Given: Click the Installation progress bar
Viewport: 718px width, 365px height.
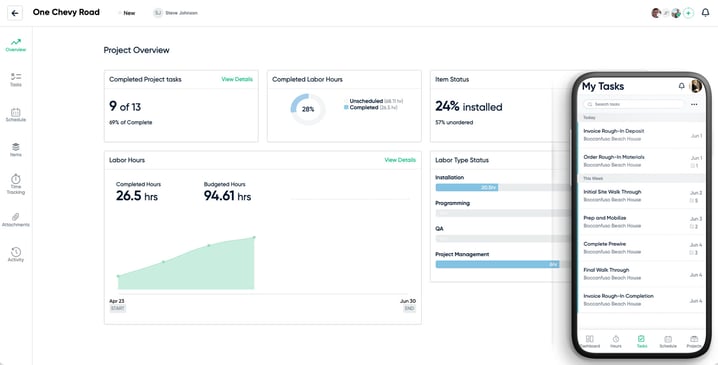Looking at the screenshot, I should coord(504,187).
